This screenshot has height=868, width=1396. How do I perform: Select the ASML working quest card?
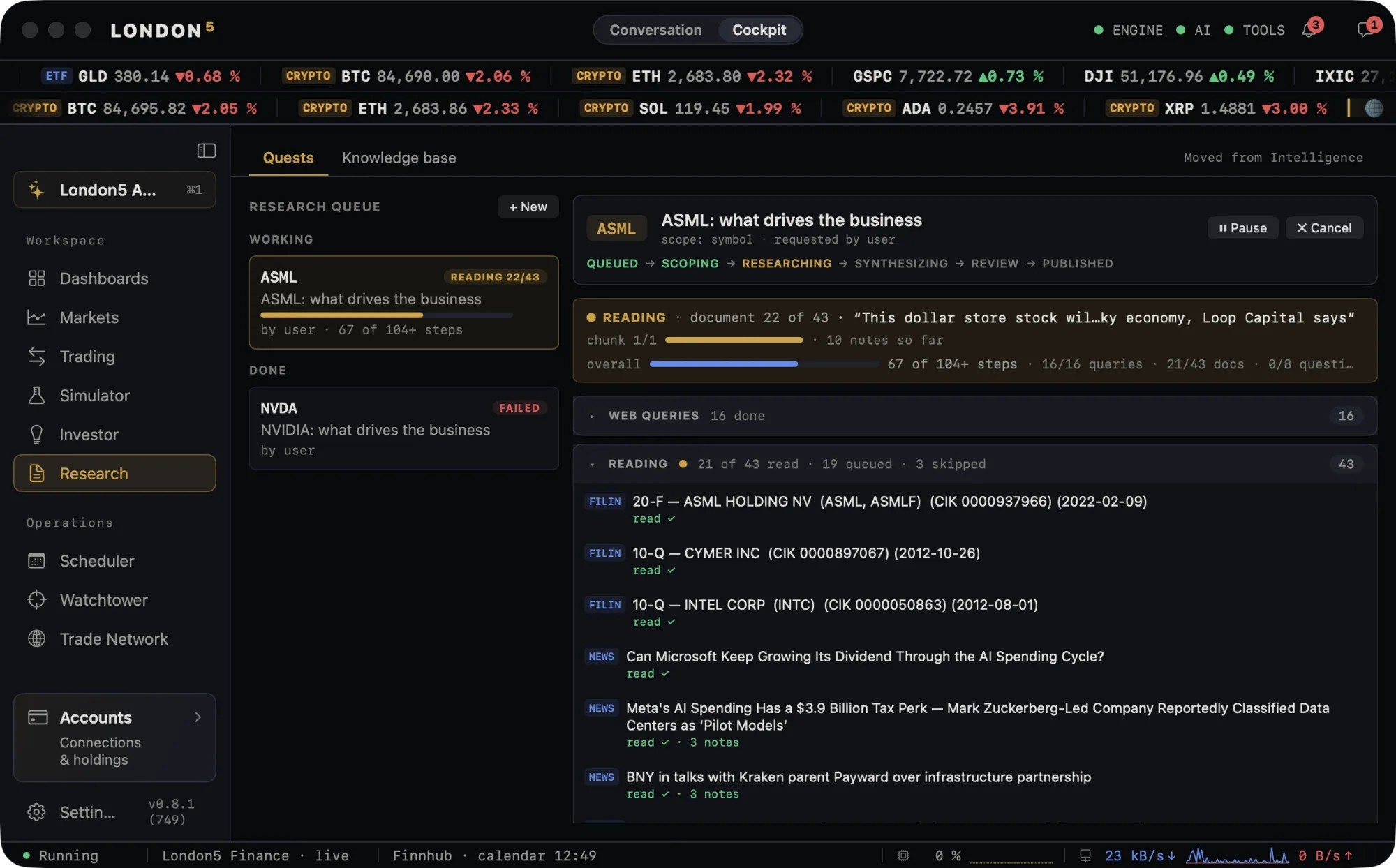click(x=404, y=303)
